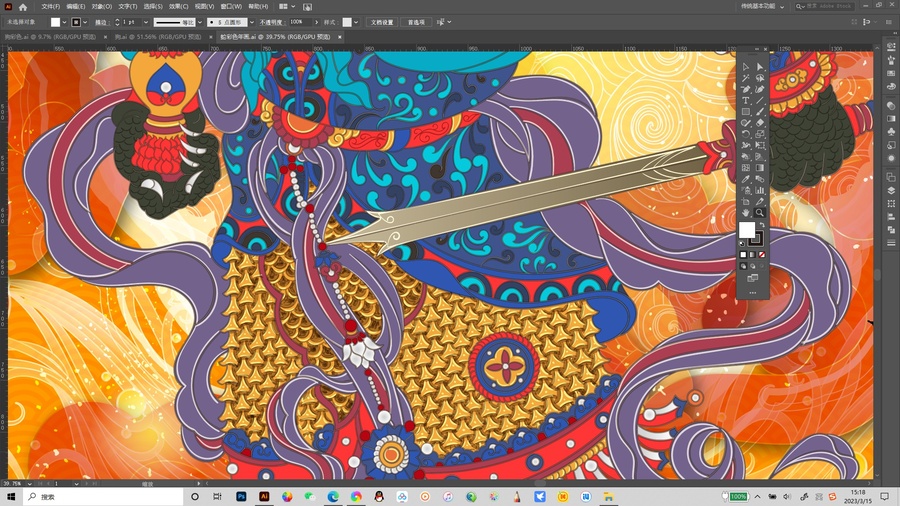Screen dimensions: 900x506
Task: Click the Home icon button
Action: click(x=22, y=7)
